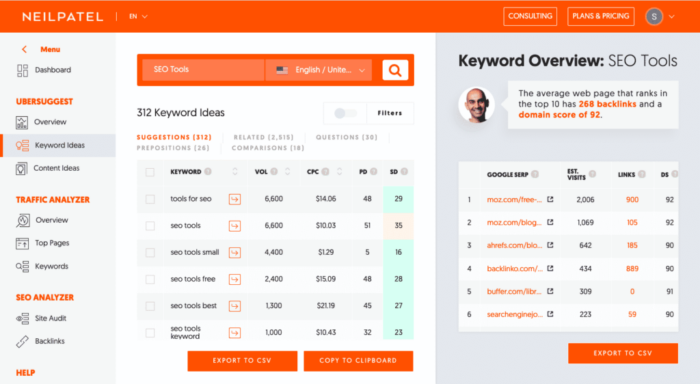700x384 pixels.
Task: Open the Traffic Analyzer Overview icon
Action: click(x=23, y=220)
